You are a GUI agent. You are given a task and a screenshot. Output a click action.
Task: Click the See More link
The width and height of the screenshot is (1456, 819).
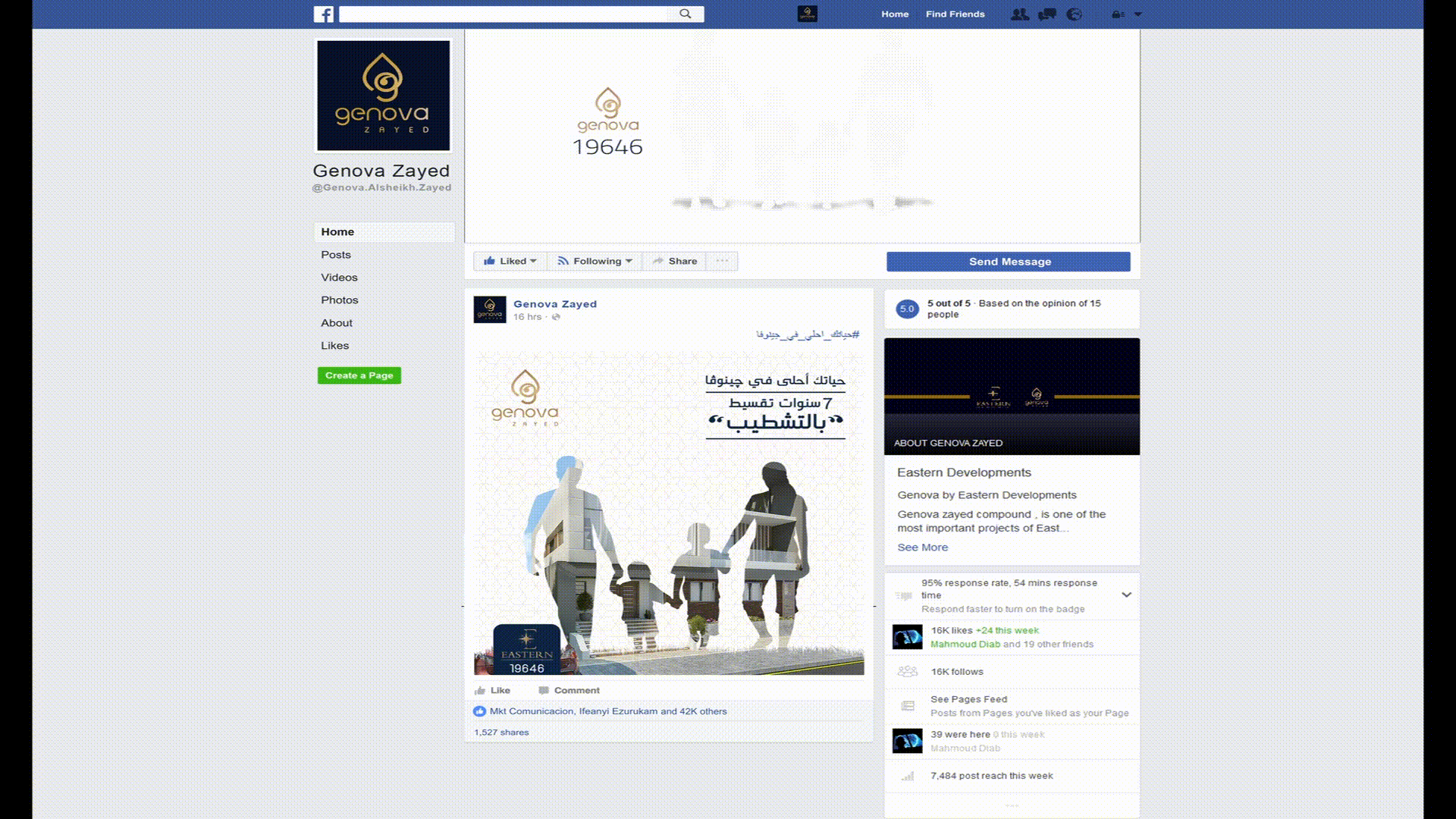coord(922,548)
